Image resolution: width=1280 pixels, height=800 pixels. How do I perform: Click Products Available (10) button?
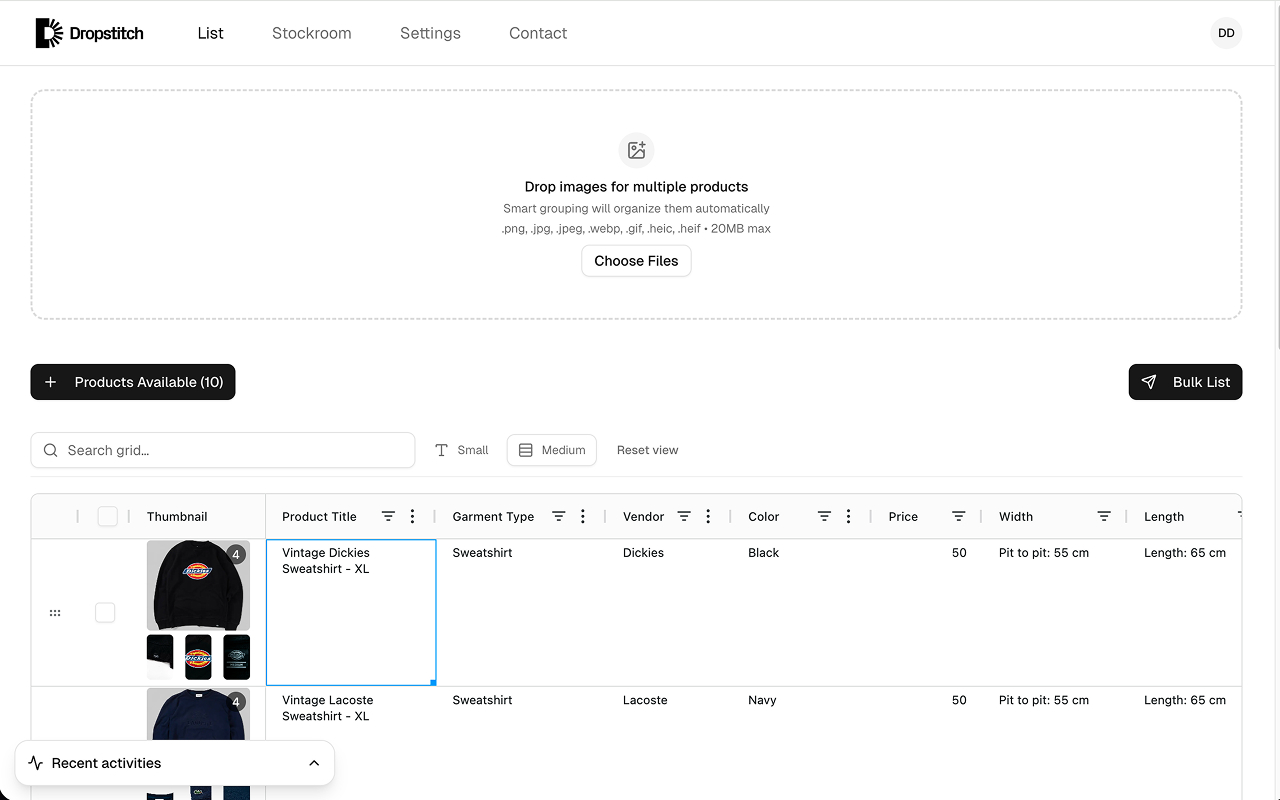pos(133,382)
